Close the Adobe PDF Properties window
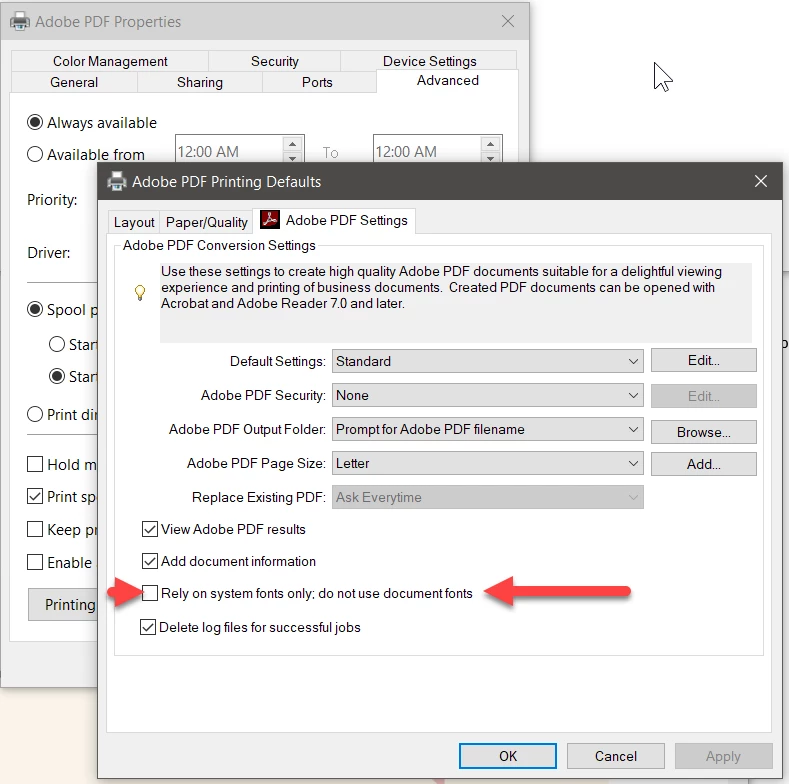The height and width of the screenshot is (784, 789). coord(508,21)
